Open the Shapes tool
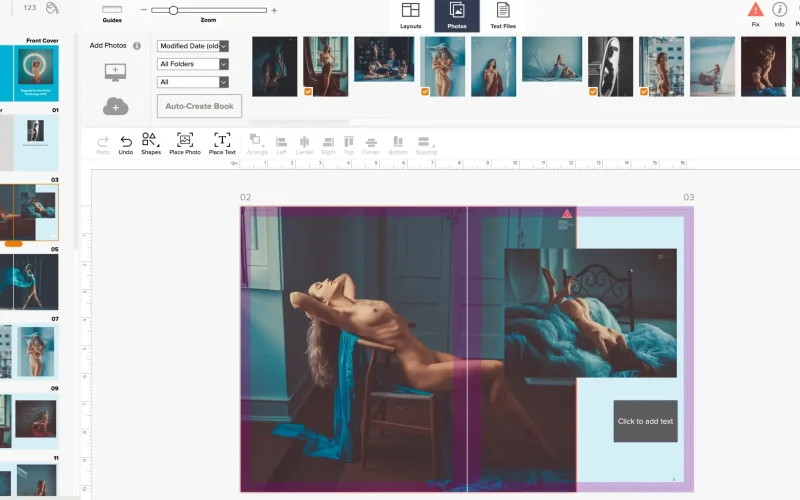Image resolution: width=800 pixels, height=500 pixels. coord(150,140)
